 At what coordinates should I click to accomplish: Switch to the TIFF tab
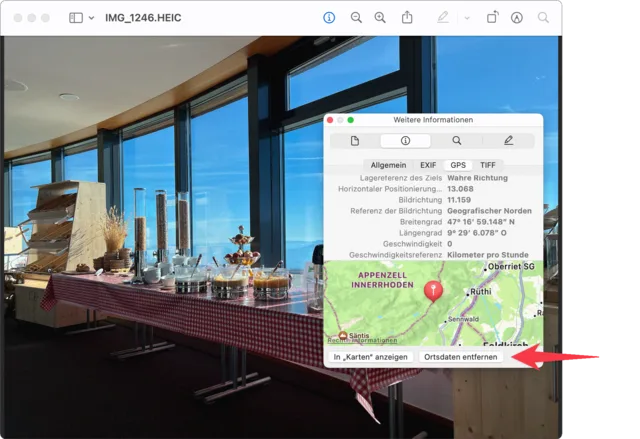[488, 165]
